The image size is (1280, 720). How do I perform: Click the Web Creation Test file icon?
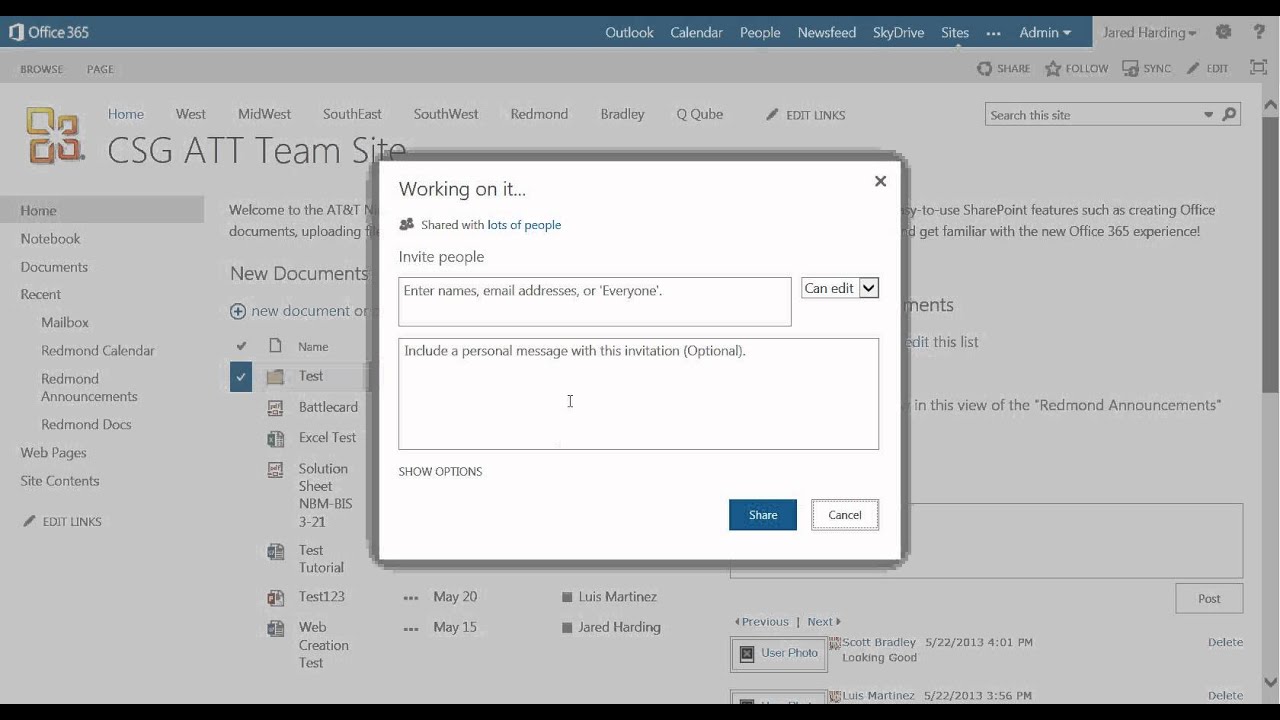click(275, 628)
